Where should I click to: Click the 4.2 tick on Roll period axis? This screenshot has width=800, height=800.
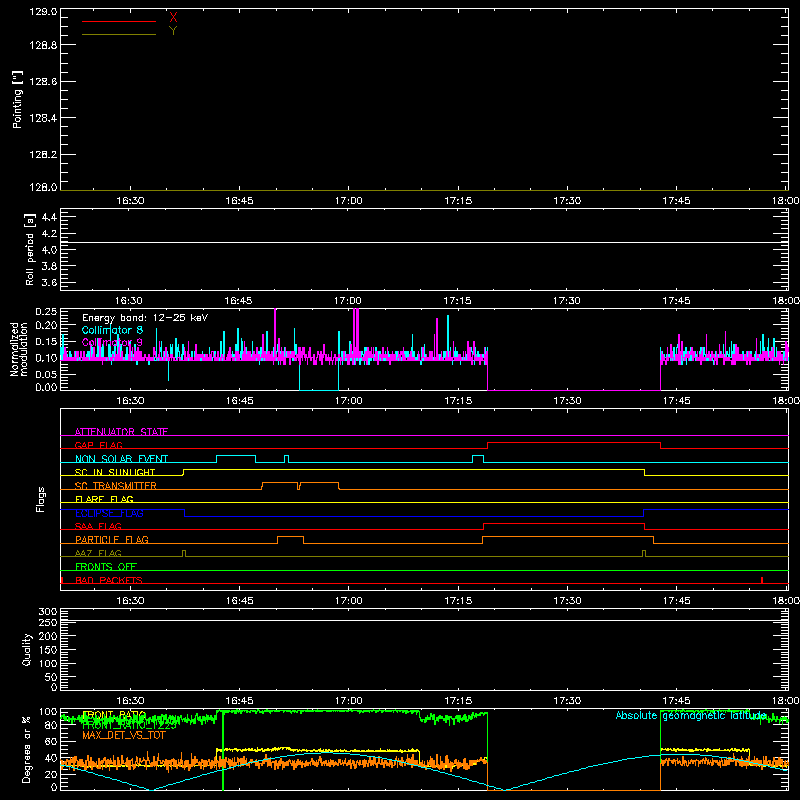(x=49, y=234)
